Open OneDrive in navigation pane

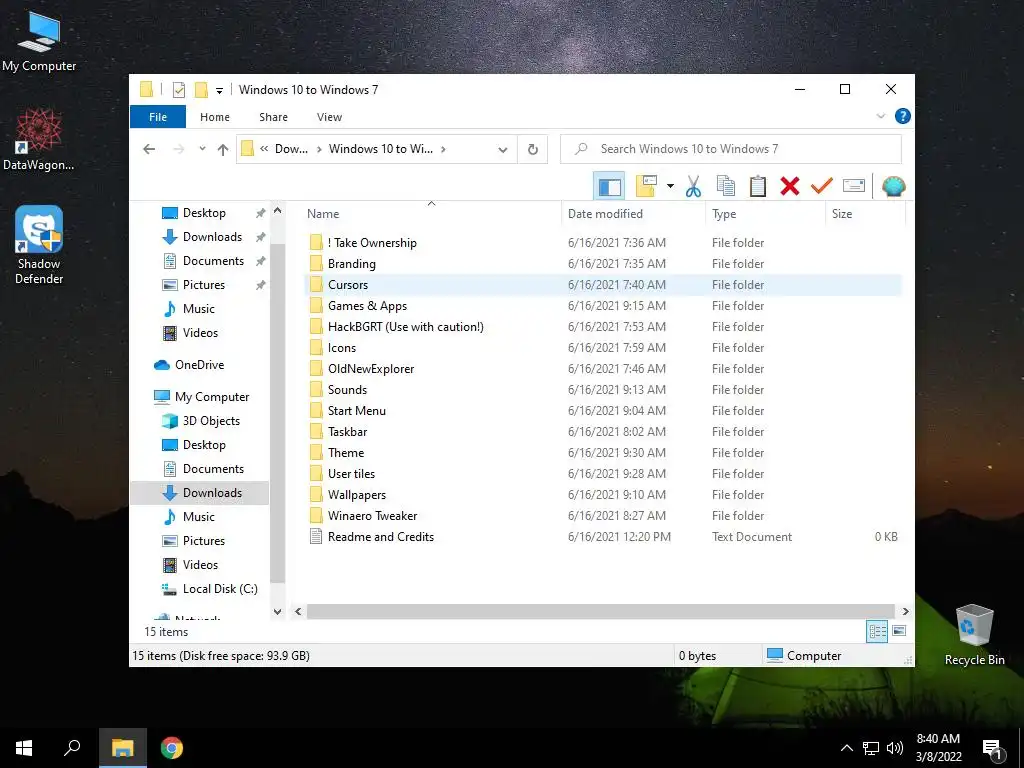pos(199,365)
